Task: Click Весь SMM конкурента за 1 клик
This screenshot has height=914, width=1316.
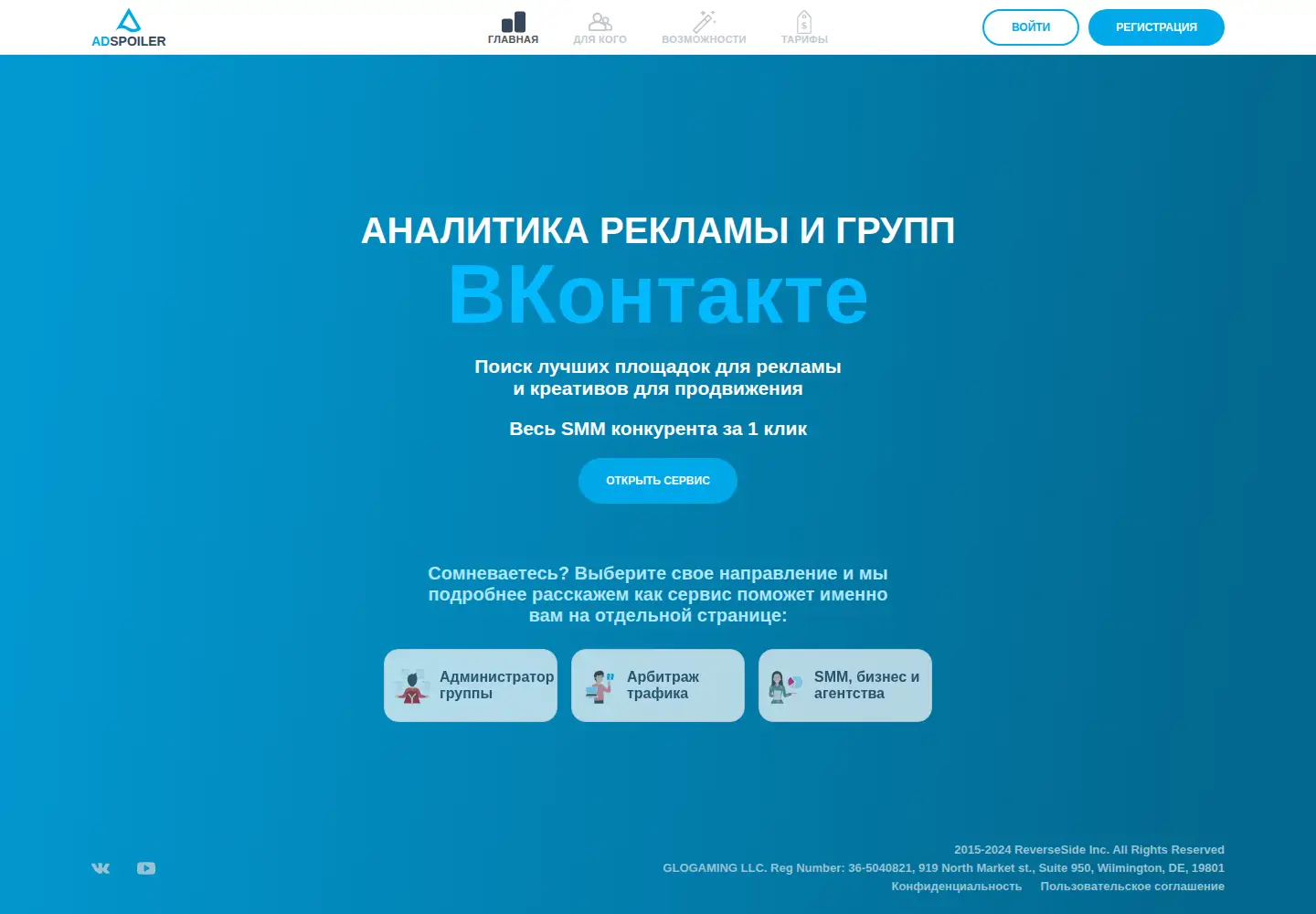Action: point(658,429)
